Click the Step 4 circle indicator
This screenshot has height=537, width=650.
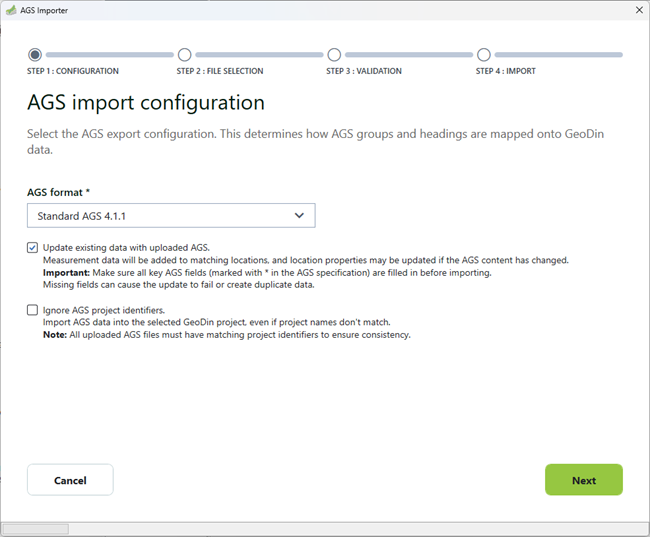coord(484,55)
